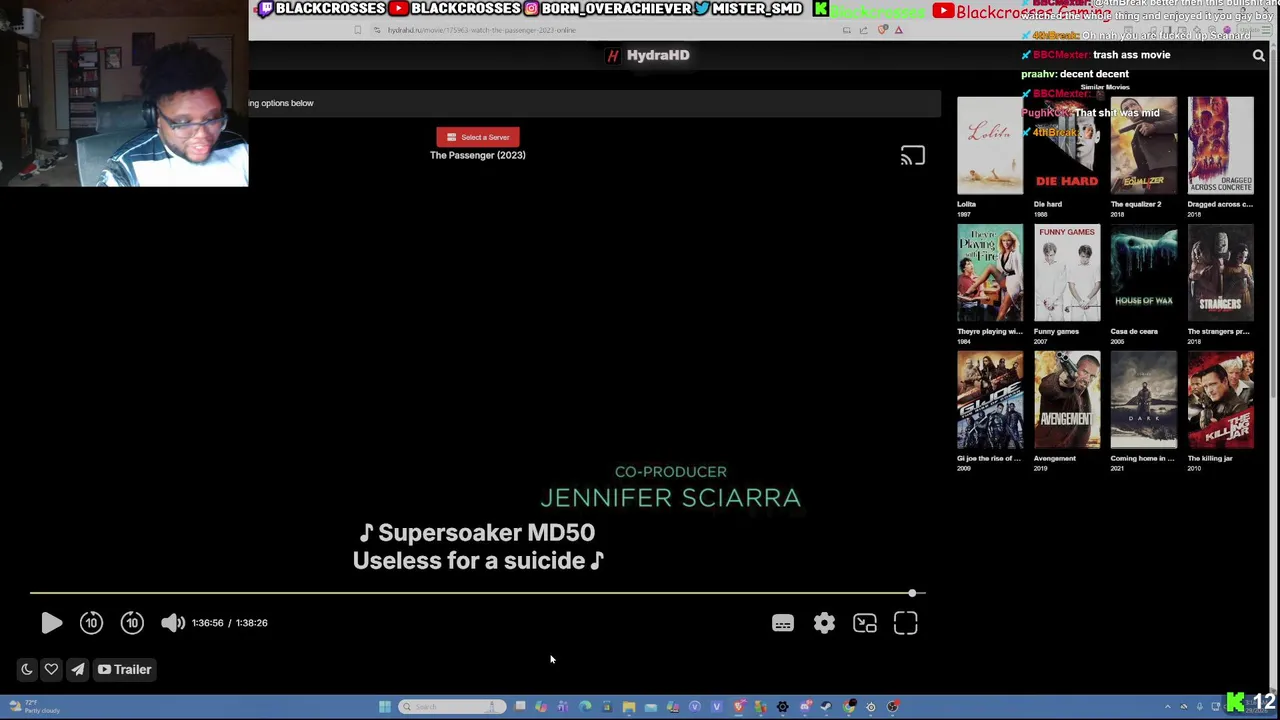1280x720 pixels.
Task: Open the site search magnifier icon
Action: (x=1259, y=56)
